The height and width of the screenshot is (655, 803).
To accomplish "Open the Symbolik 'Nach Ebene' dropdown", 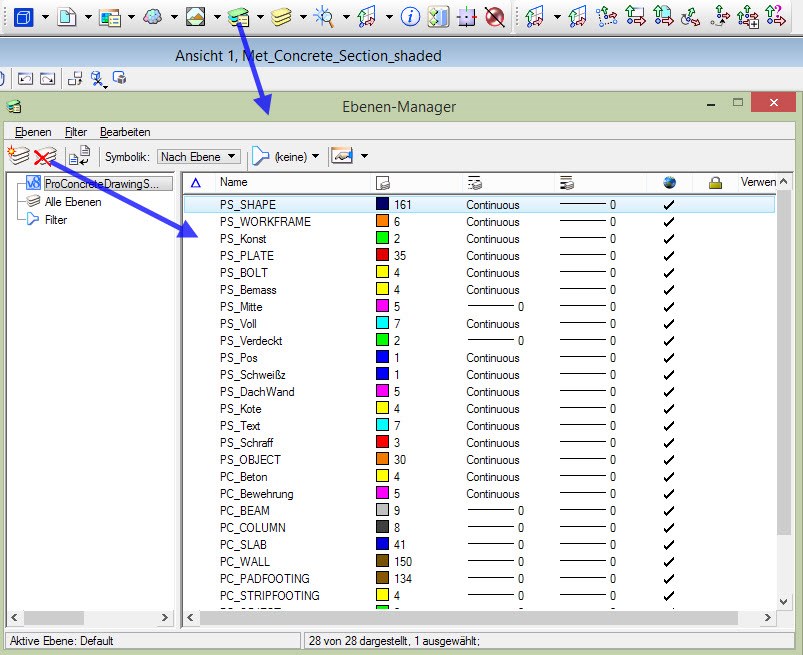I will tap(199, 157).
